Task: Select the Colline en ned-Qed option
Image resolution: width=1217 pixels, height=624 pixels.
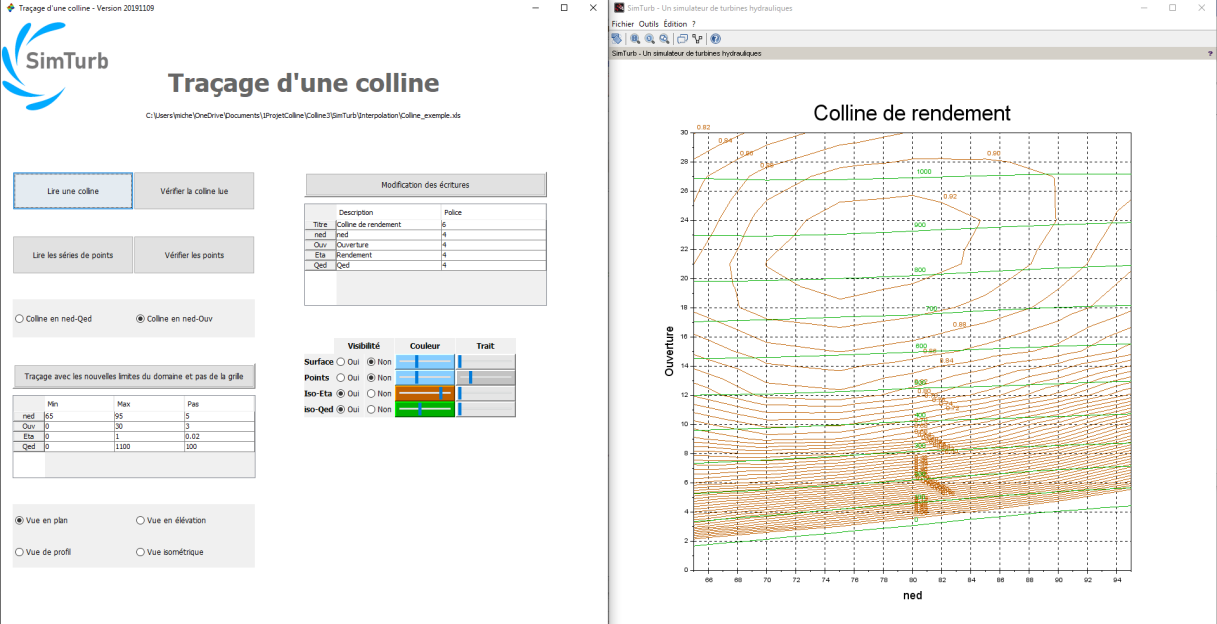Action: pos(20,319)
